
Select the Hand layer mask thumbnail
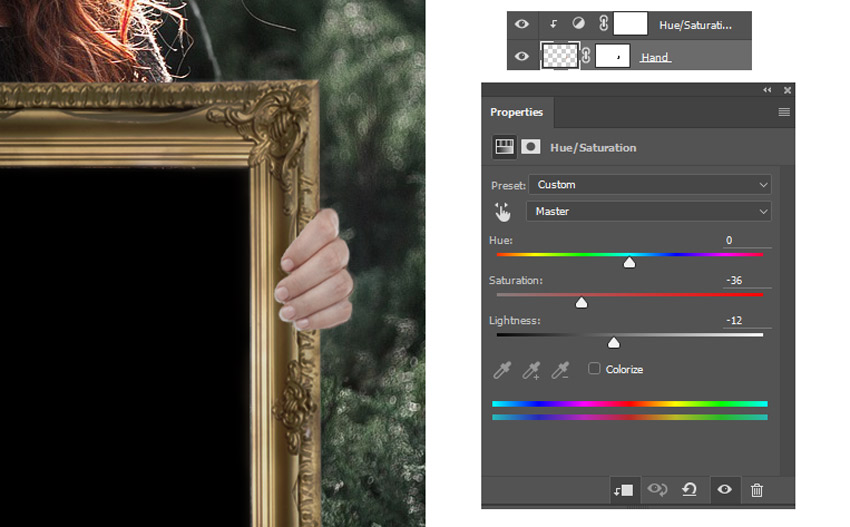pyautogui.click(x=612, y=56)
